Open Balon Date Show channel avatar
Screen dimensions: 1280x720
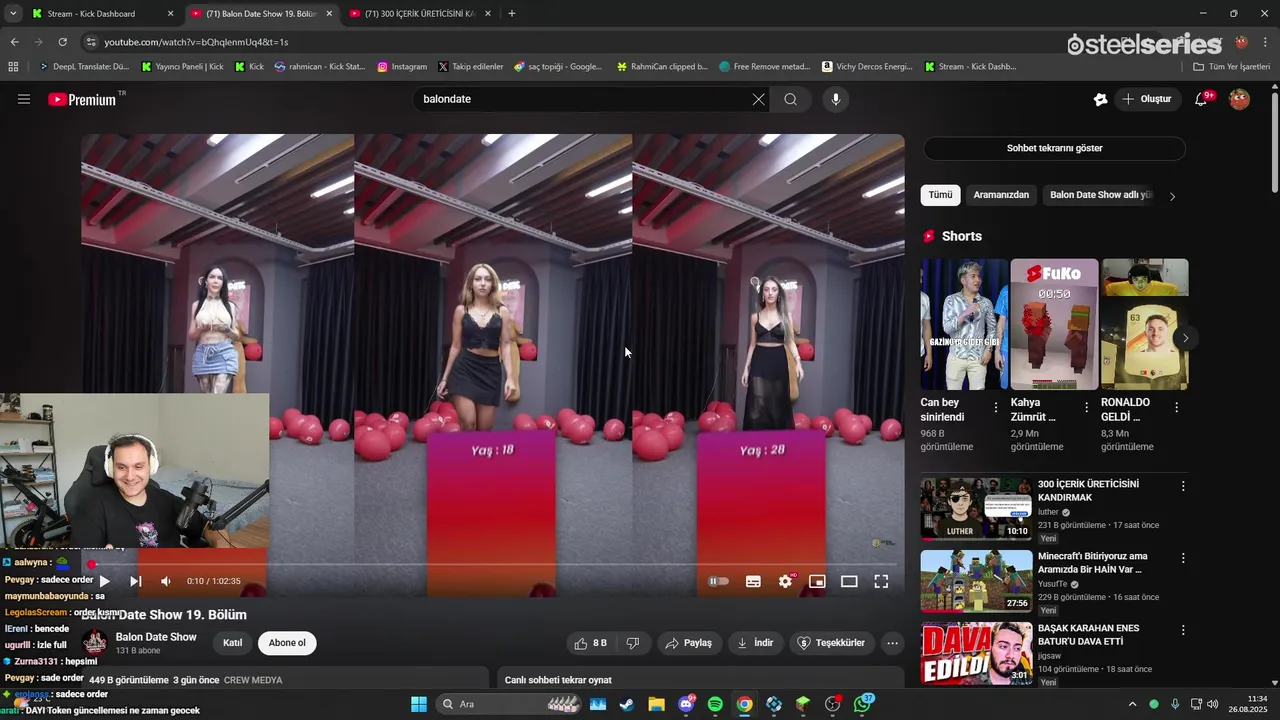tap(95, 643)
